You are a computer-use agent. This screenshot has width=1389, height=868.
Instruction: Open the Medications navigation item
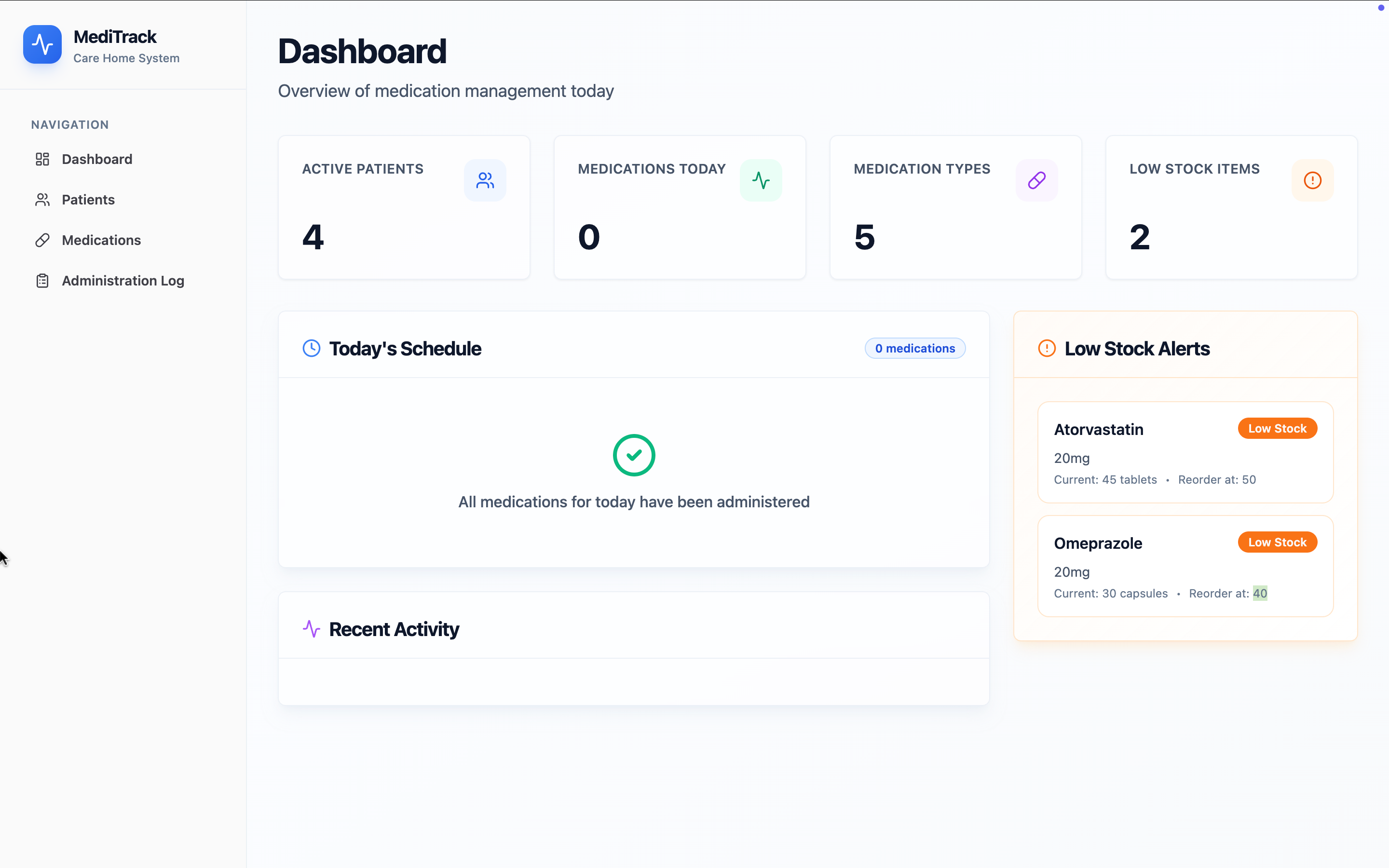point(123,240)
